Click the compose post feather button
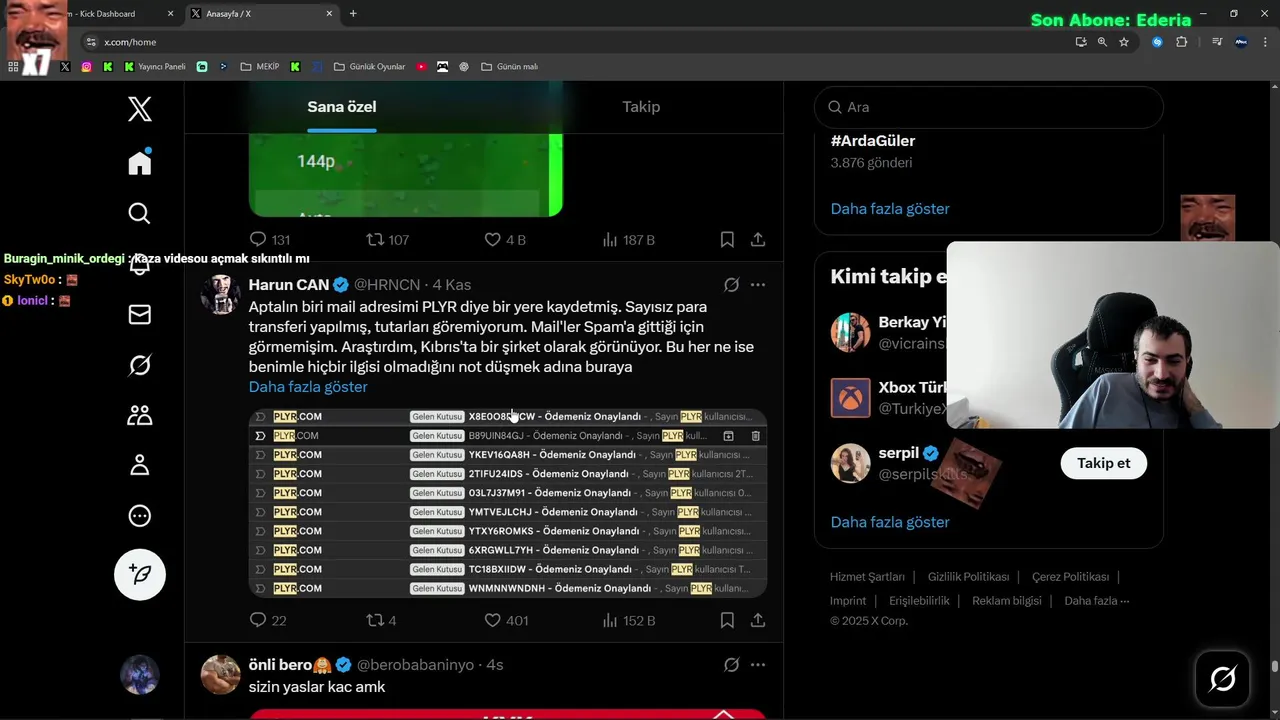Viewport: 1280px width, 720px height. (x=140, y=574)
